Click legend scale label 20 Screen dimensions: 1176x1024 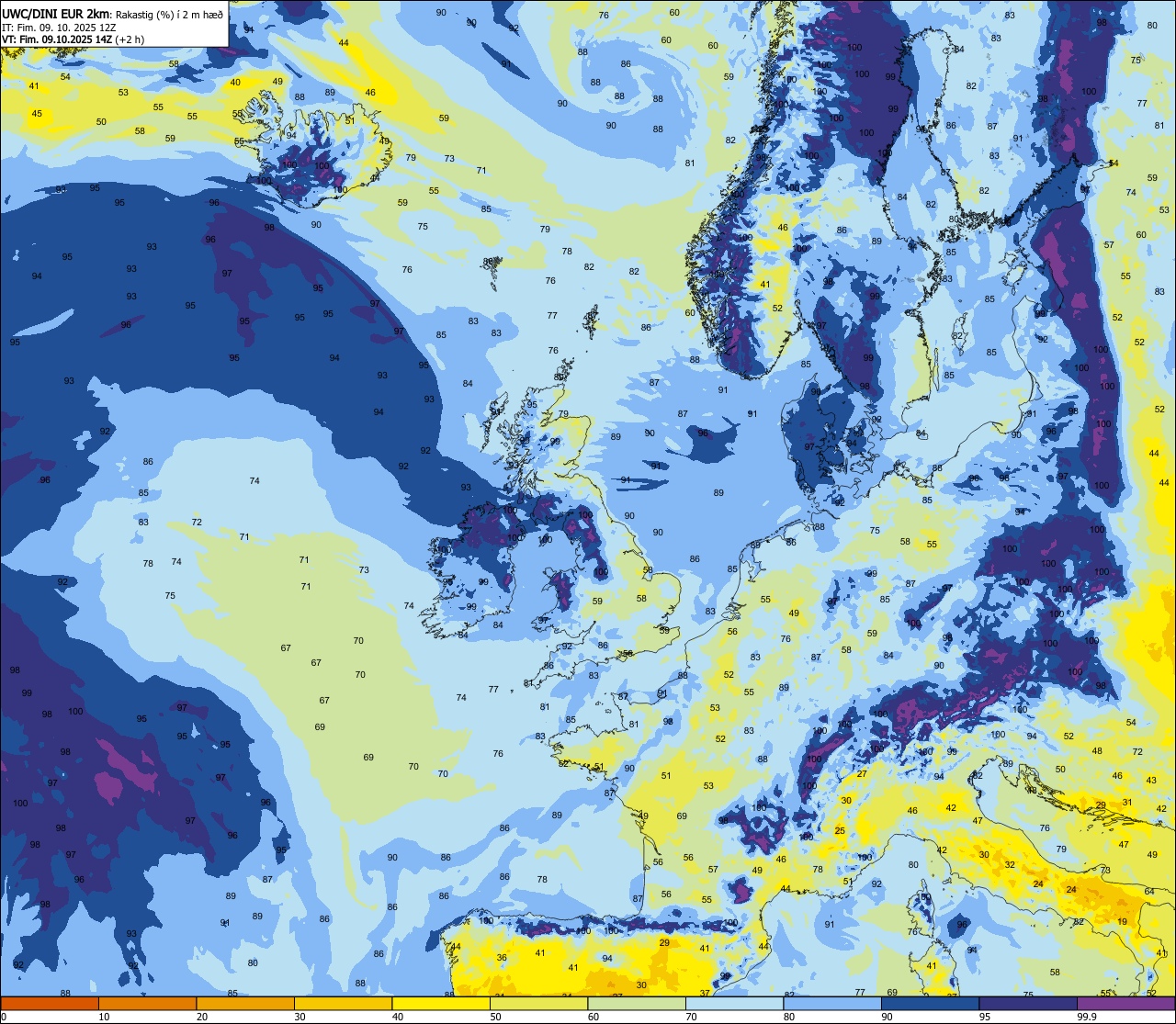pyautogui.click(x=201, y=1017)
